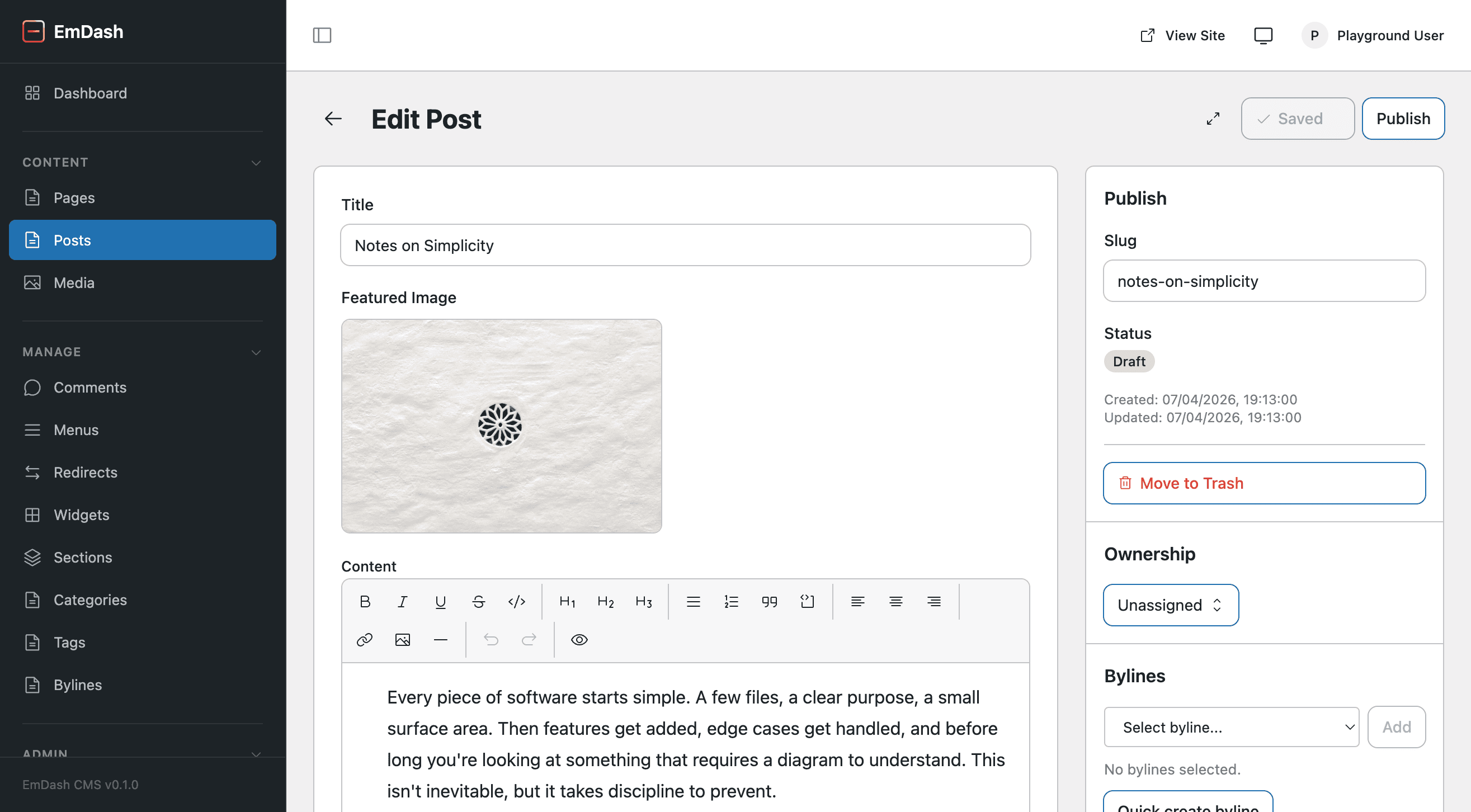This screenshot has height=812, width=1471.
Task: Click the Draft status badge
Action: tap(1129, 361)
